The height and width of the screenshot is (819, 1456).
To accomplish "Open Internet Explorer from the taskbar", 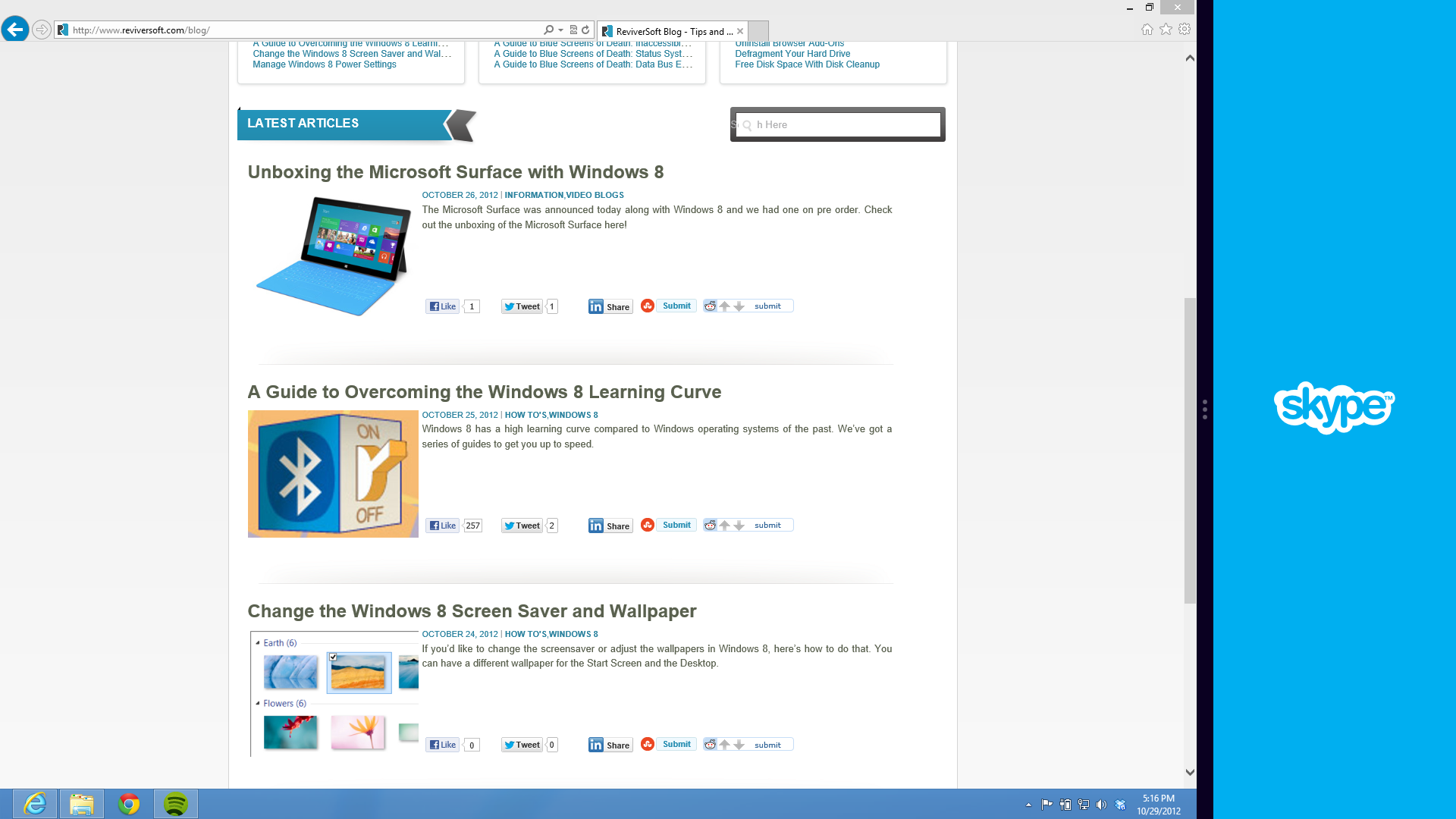I will 35,804.
